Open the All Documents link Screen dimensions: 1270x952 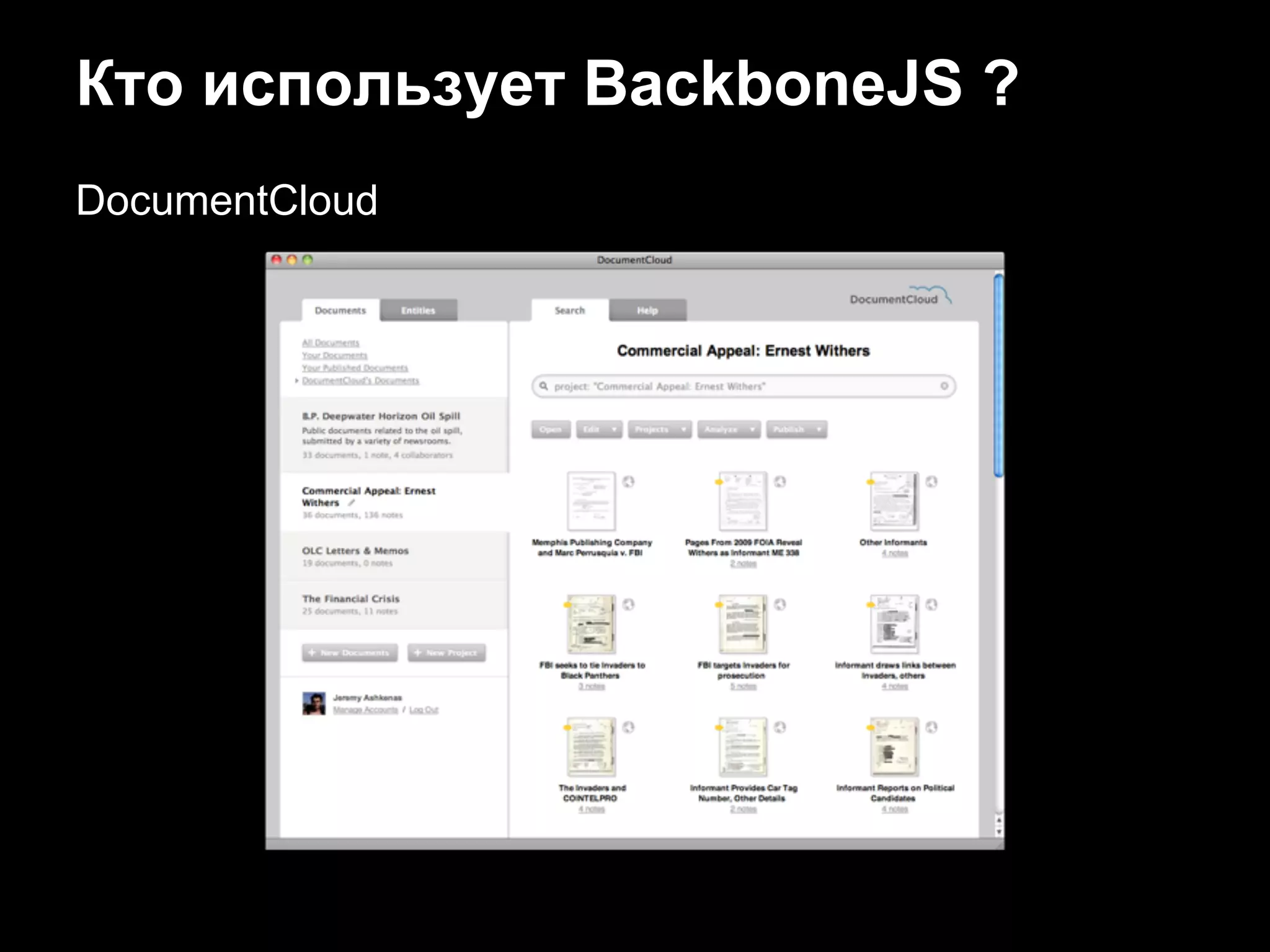coord(331,343)
